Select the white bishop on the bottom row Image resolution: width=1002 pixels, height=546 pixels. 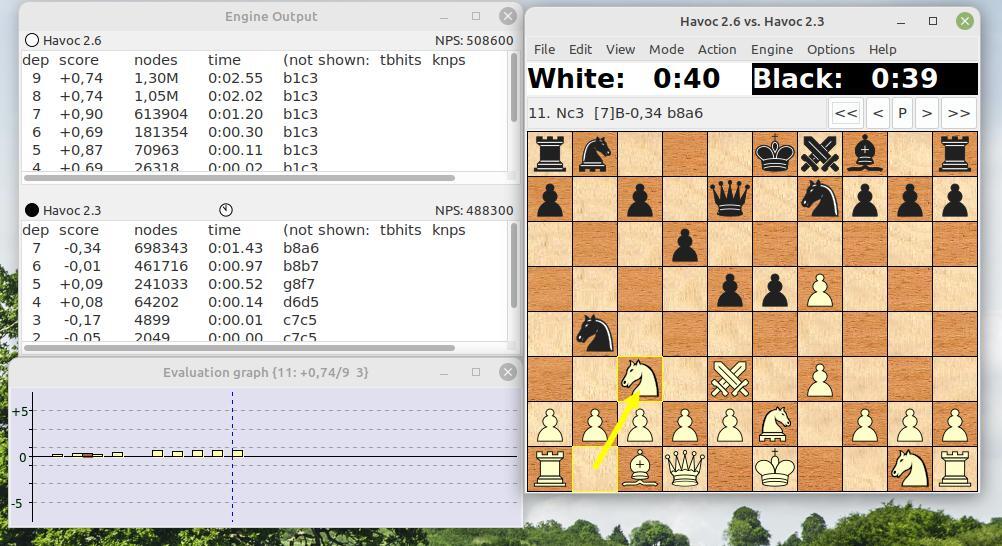pos(640,468)
